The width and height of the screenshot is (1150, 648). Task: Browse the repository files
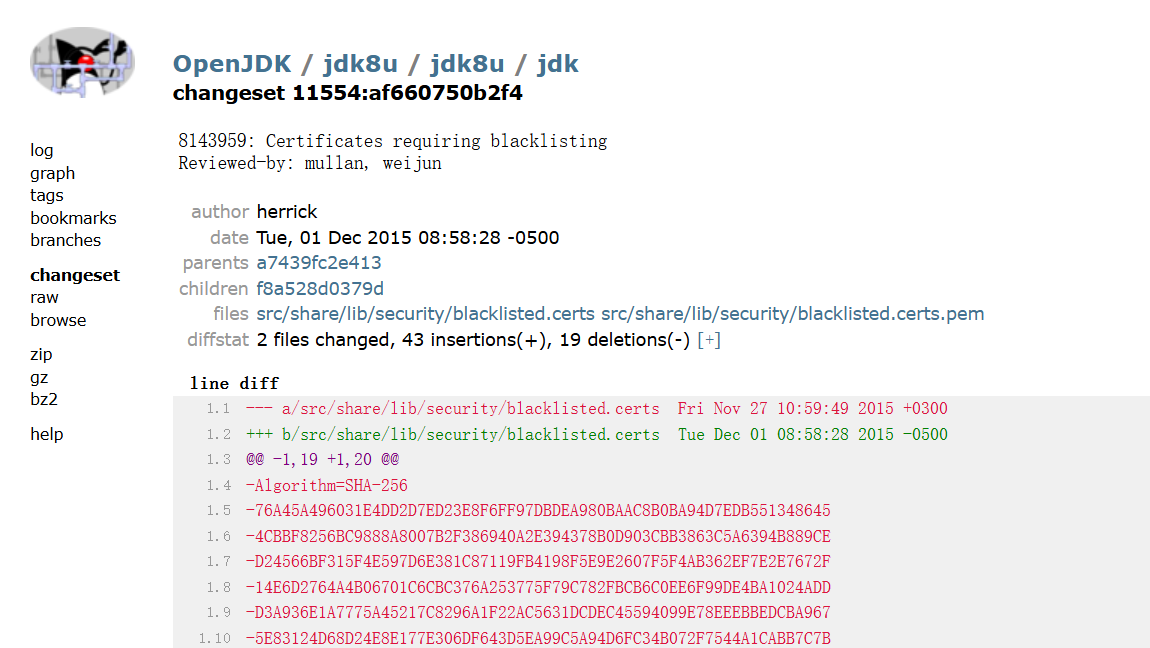coord(58,320)
